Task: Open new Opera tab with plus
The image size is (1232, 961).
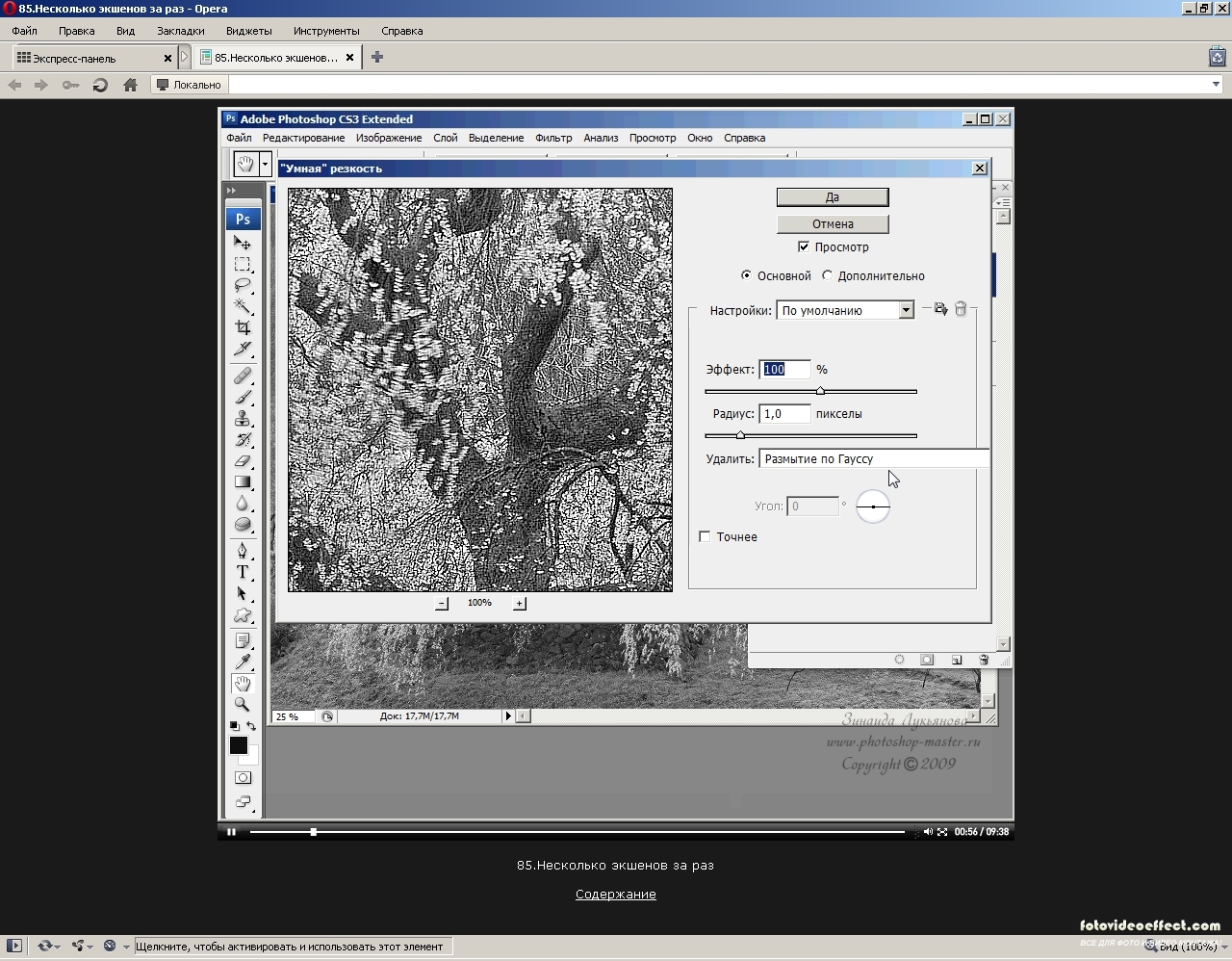Action: (x=377, y=58)
